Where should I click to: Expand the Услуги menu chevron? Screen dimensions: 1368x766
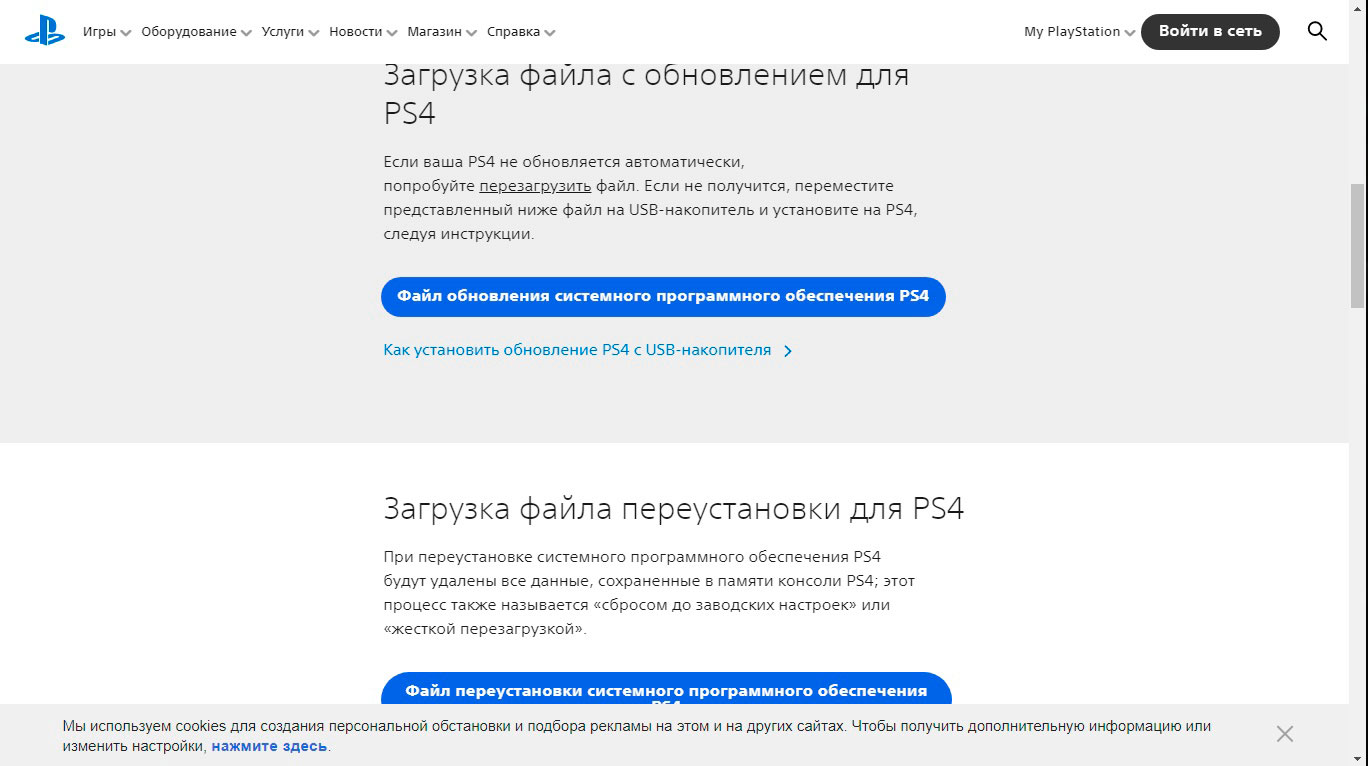(314, 33)
